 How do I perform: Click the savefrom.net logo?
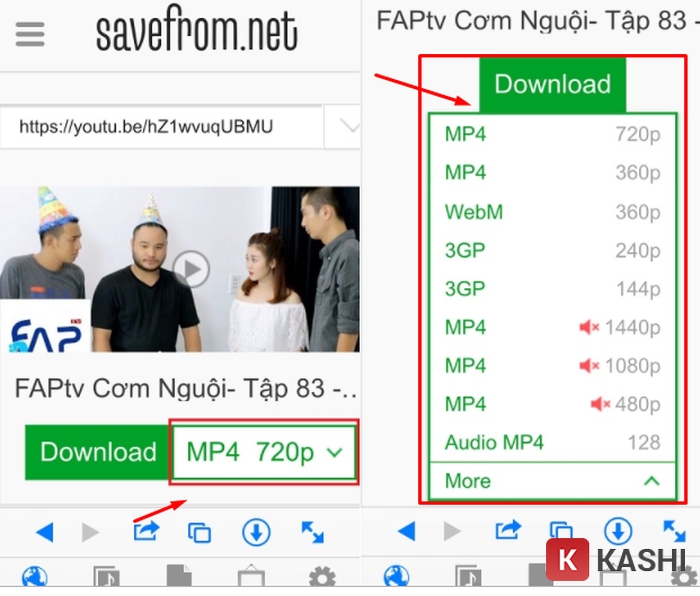tap(196, 29)
